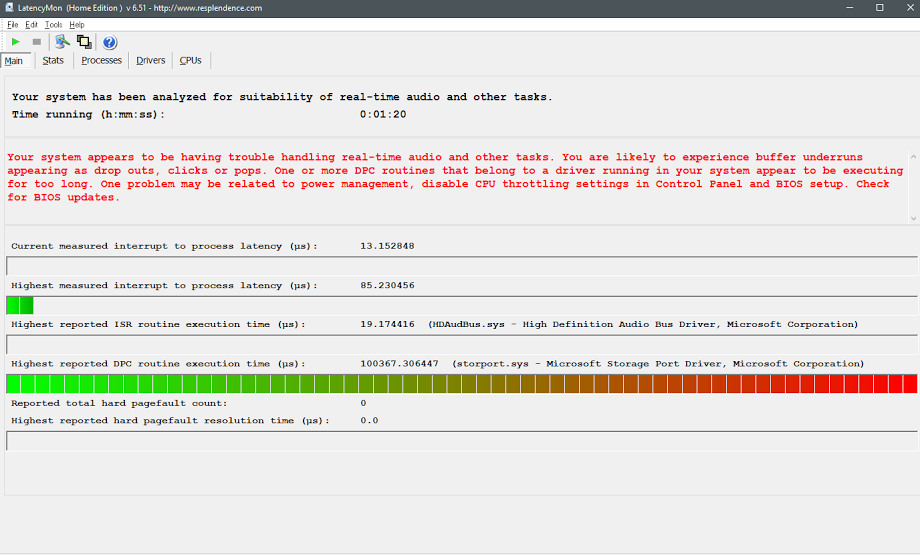Switch to the Drivers tab
This screenshot has width=920, height=555.
(x=151, y=60)
